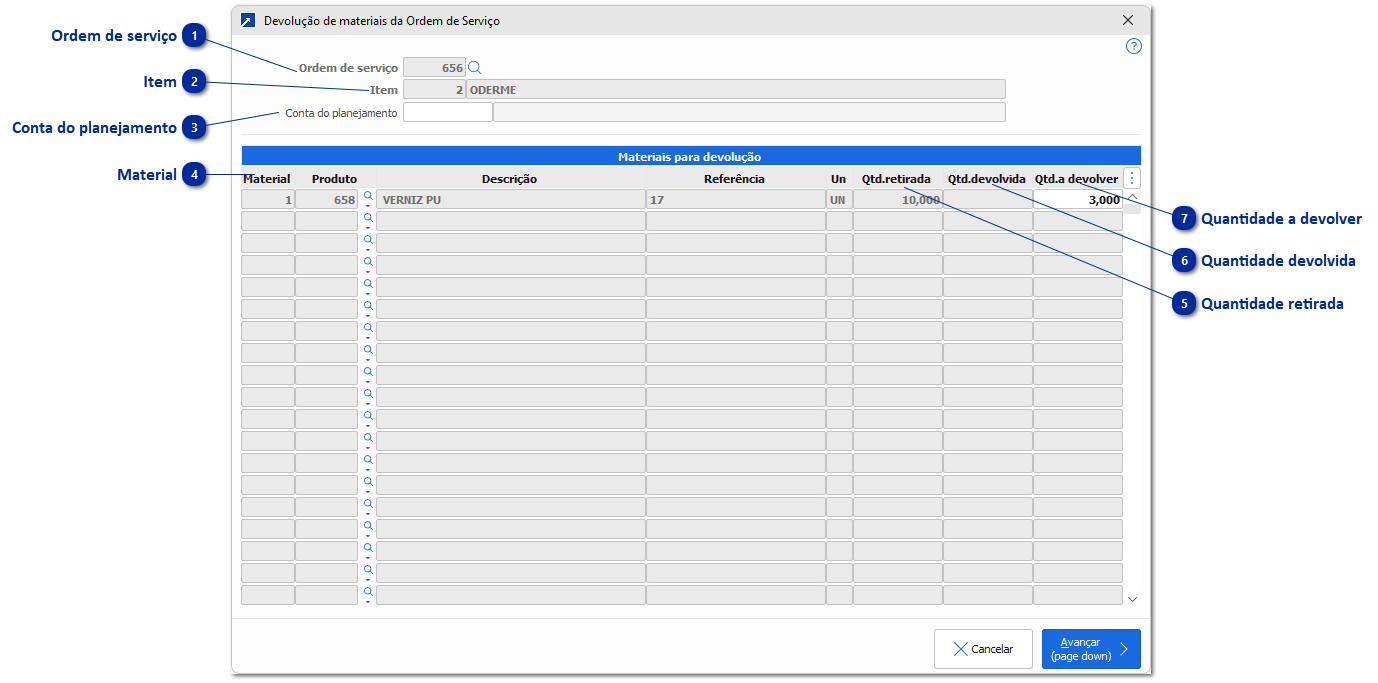Image resolution: width=1378 pixels, height=683 pixels.
Task: Edit the Qtd.a devolver value 3,000
Action: [1078, 200]
